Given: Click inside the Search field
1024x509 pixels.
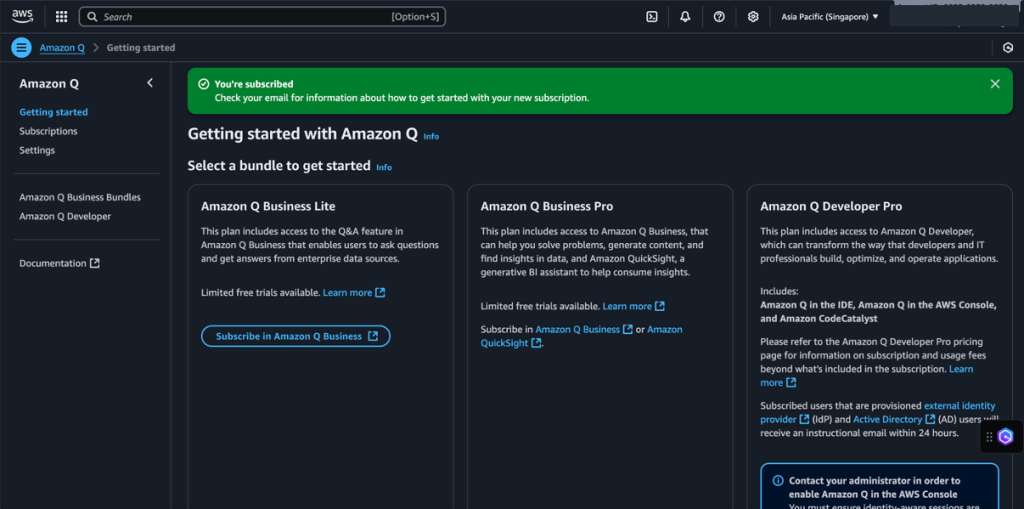Looking at the screenshot, I should [x=262, y=17].
